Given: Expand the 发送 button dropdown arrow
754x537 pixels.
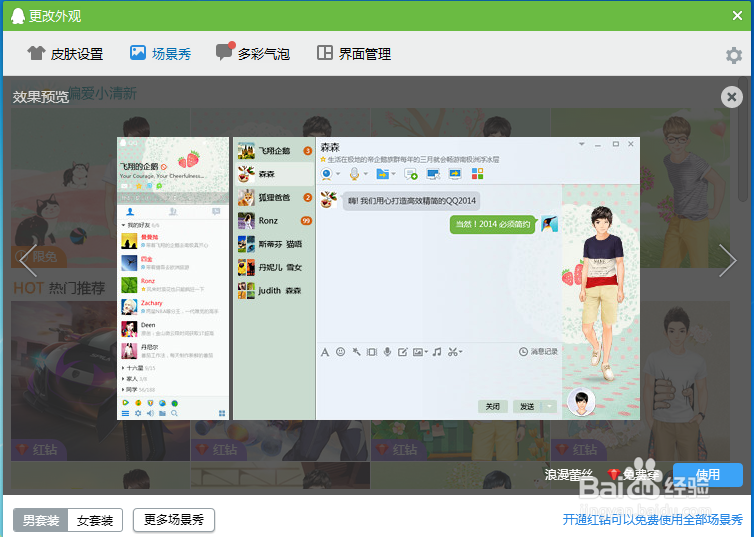Looking at the screenshot, I should point(549,406).
